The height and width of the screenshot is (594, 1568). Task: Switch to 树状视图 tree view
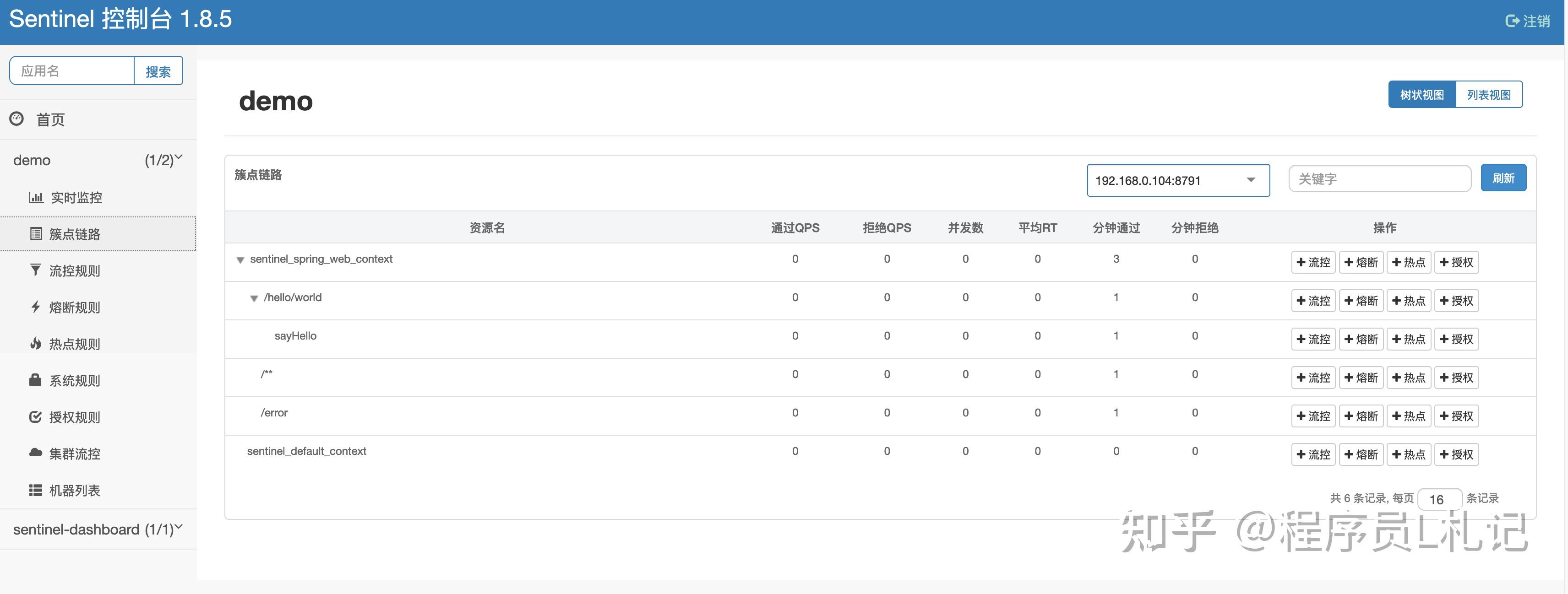point(1421,95)
